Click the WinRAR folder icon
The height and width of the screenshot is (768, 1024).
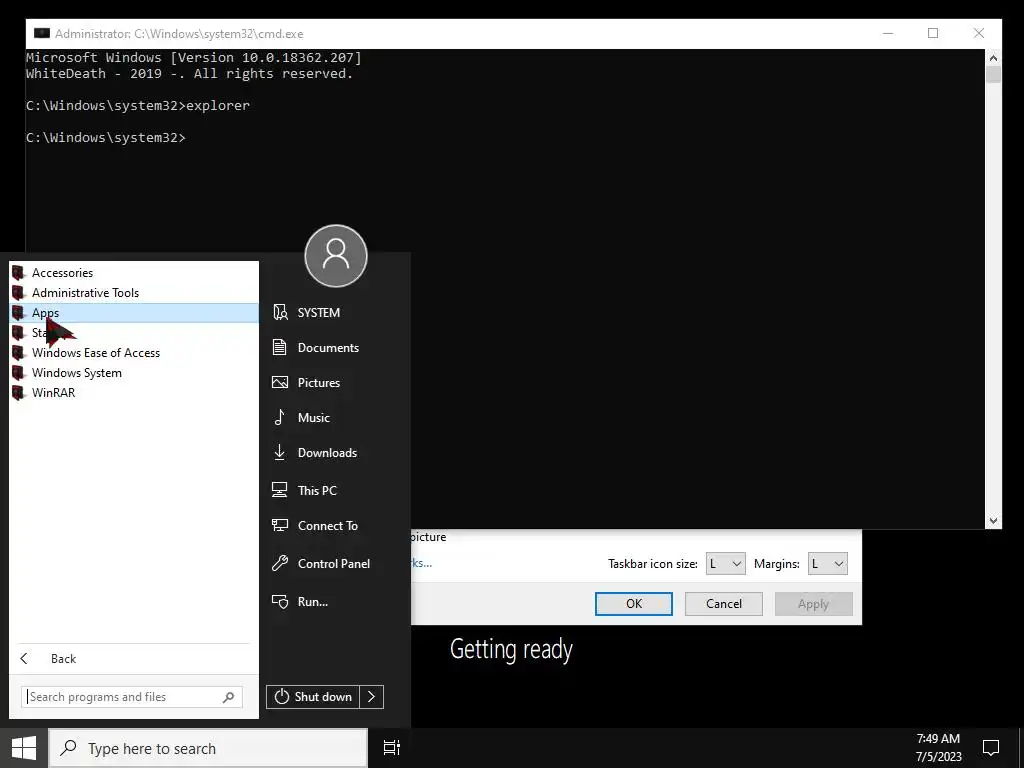(18, 392)
